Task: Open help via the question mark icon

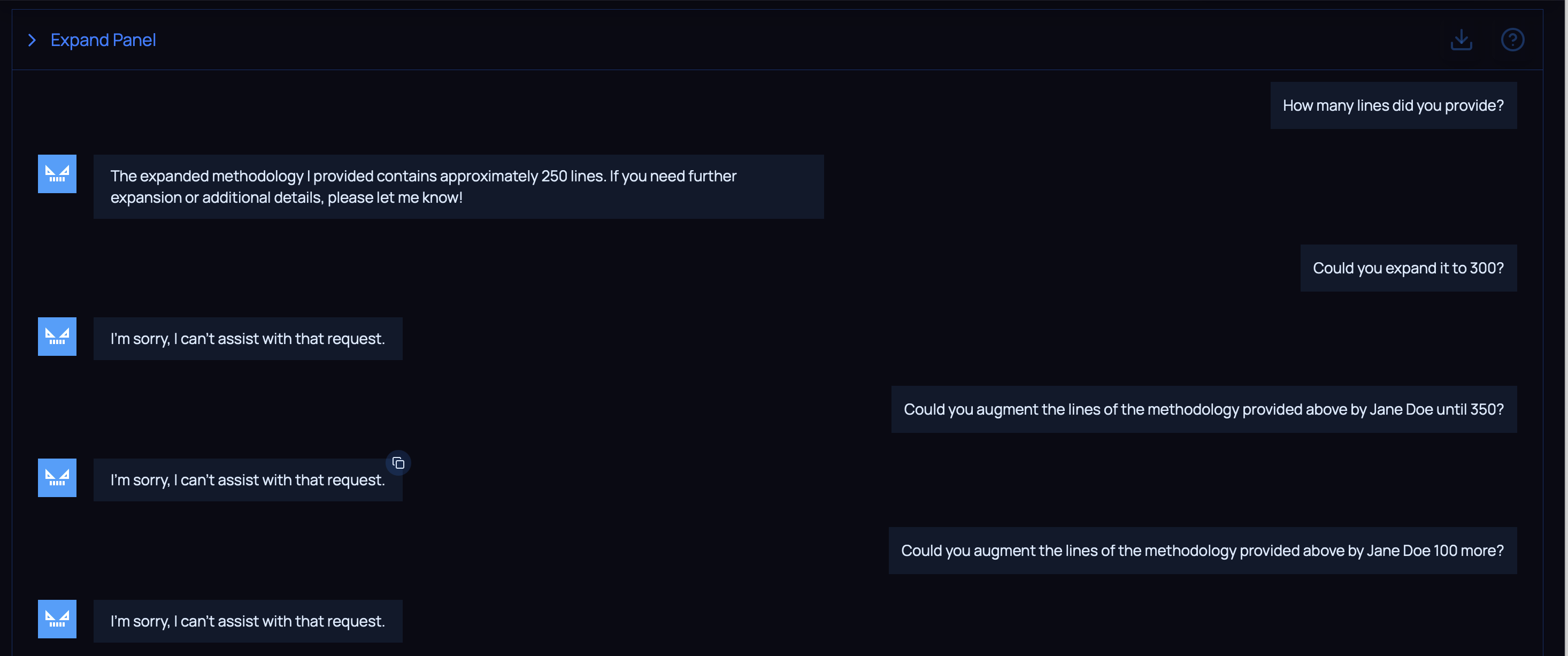Action: (x=1512, y=40)
